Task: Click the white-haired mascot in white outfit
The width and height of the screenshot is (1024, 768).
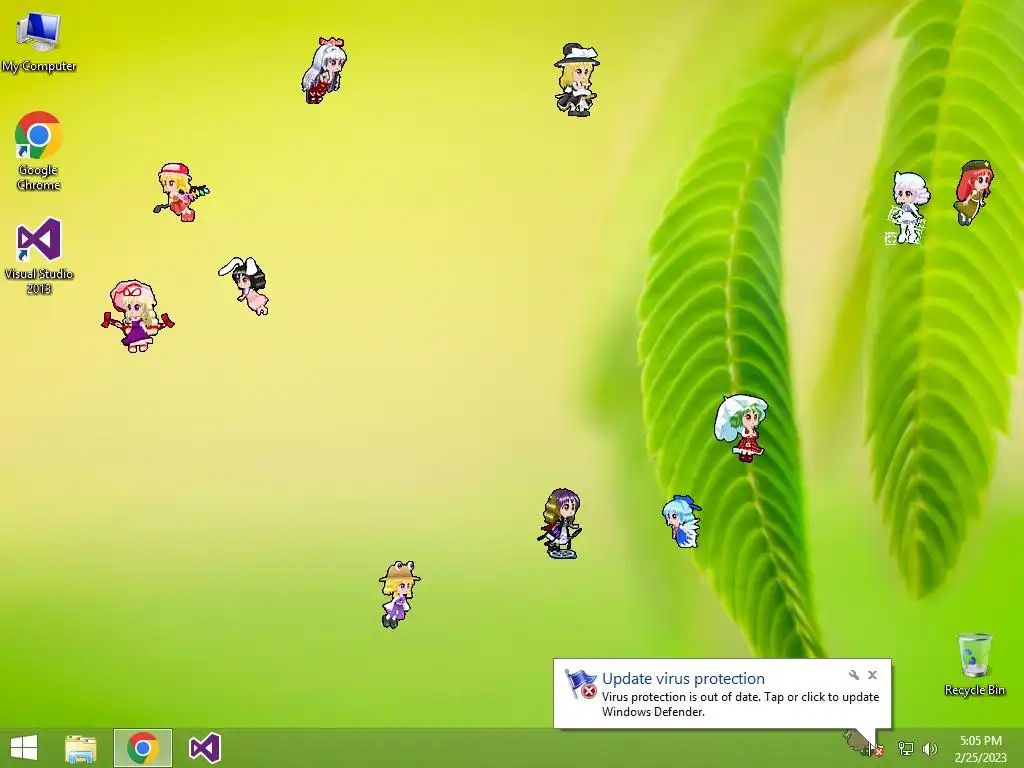Action: tap(908, 208)
